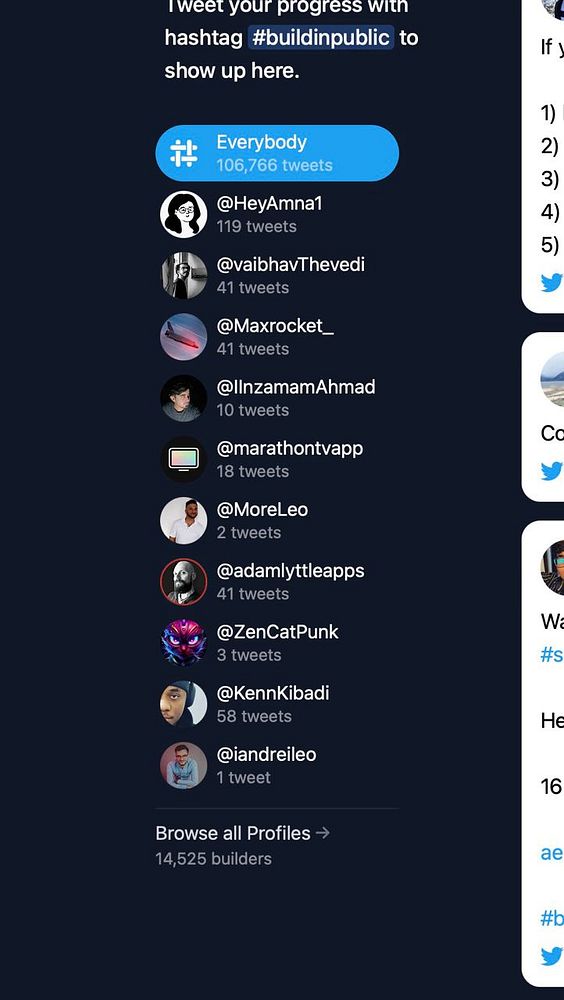Click the Twitter bird icon on first tweet card
Screen dimensions: 564x1000
(552, 282)
